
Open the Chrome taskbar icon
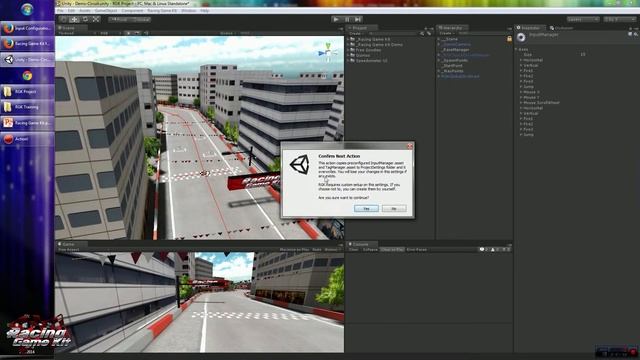pyautogui.click(x=27, y=76)
